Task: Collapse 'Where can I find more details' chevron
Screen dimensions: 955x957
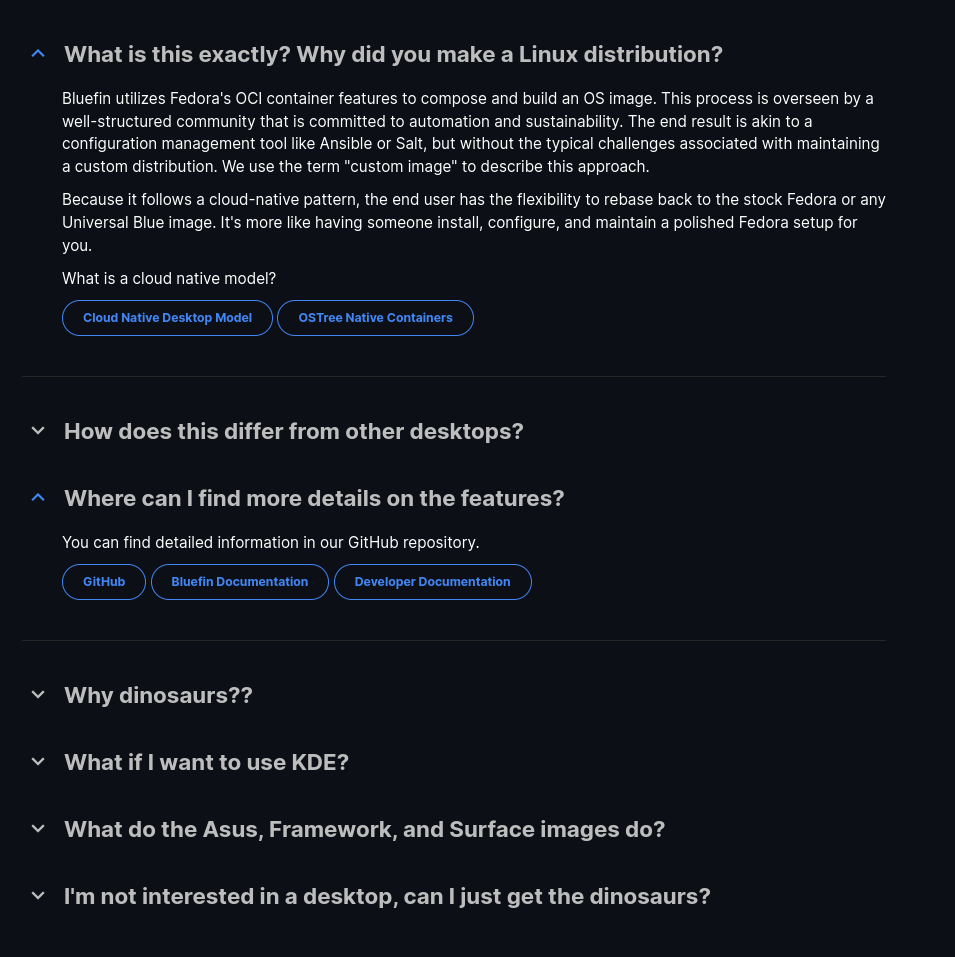Action: point(38,498)
